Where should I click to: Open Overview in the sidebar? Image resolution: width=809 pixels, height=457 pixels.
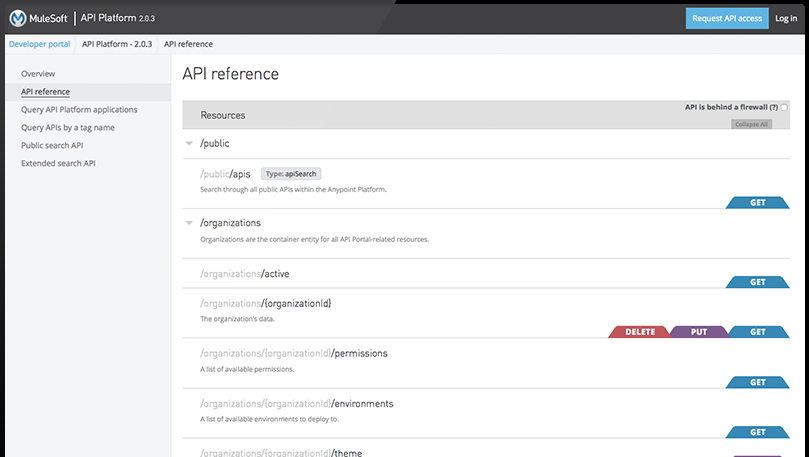click(38, 74)
